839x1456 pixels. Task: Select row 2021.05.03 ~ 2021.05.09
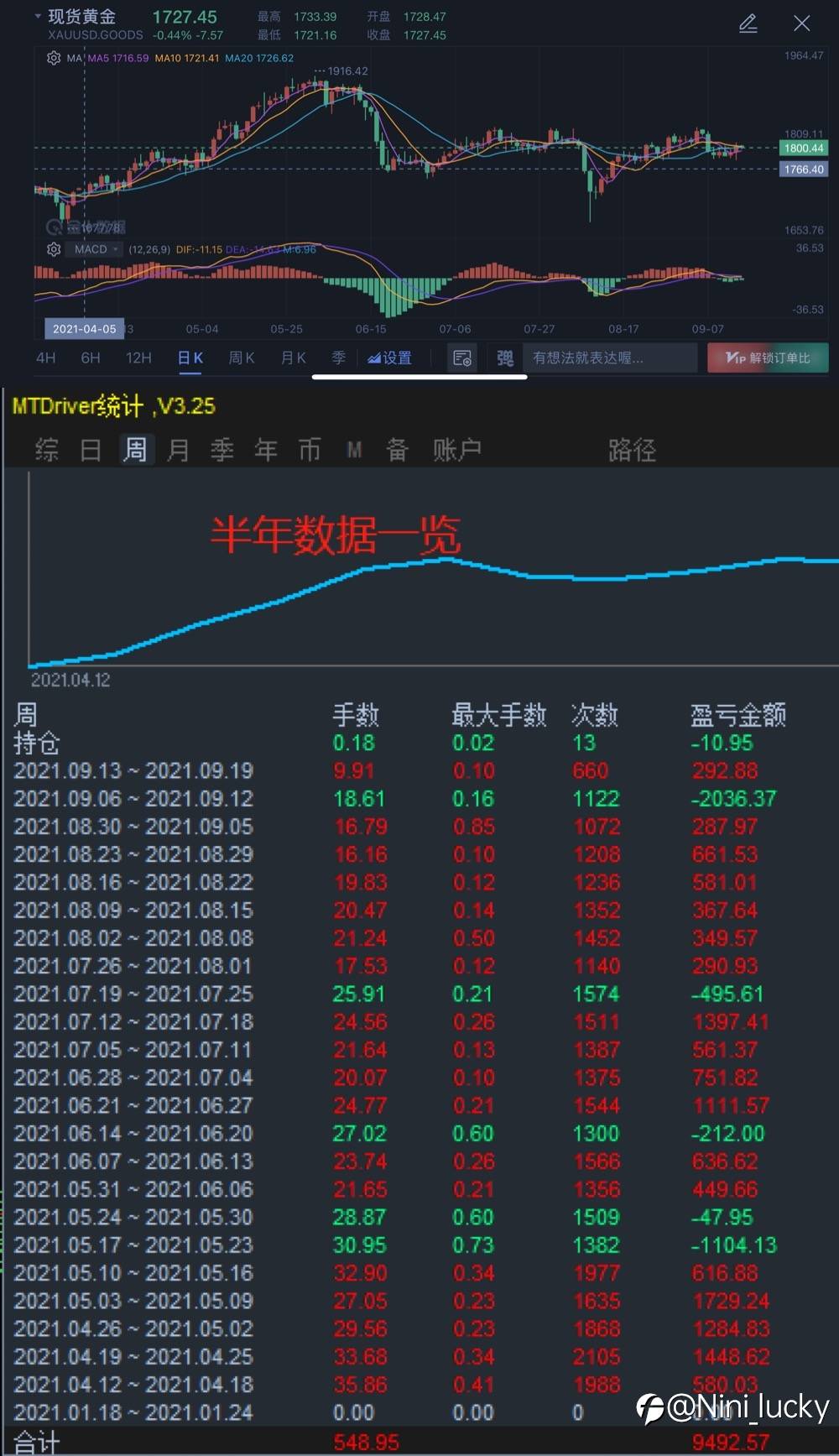[419, 1301]
